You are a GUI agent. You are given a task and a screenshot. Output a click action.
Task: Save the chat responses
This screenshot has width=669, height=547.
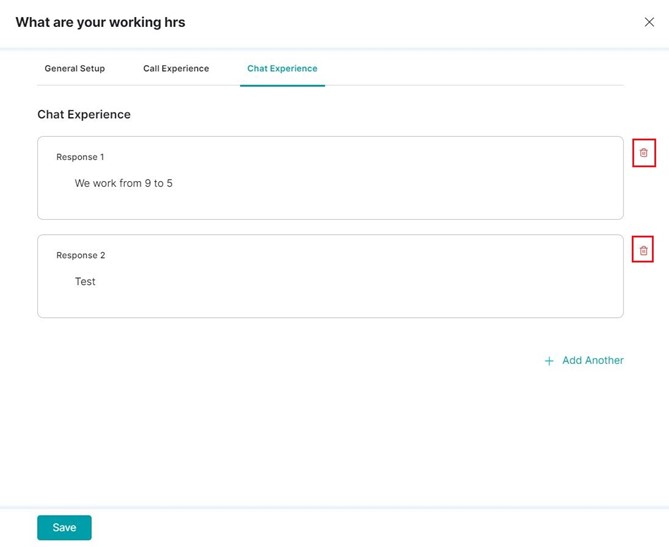[64, 527]
